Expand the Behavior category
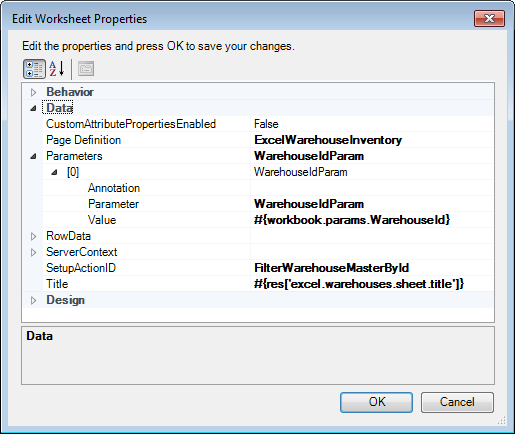The height and width of the screenshot is (434, 515). click(33, 92)
